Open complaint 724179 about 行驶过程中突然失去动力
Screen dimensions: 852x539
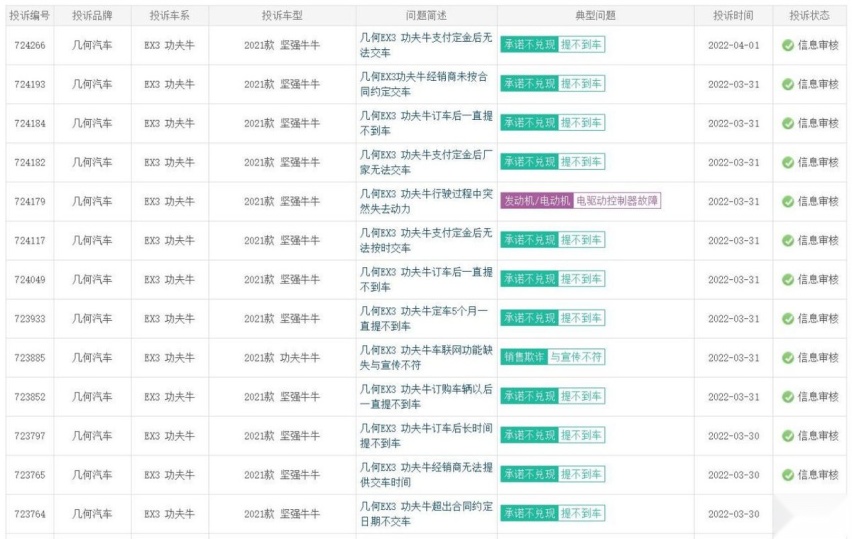[426, 202]
